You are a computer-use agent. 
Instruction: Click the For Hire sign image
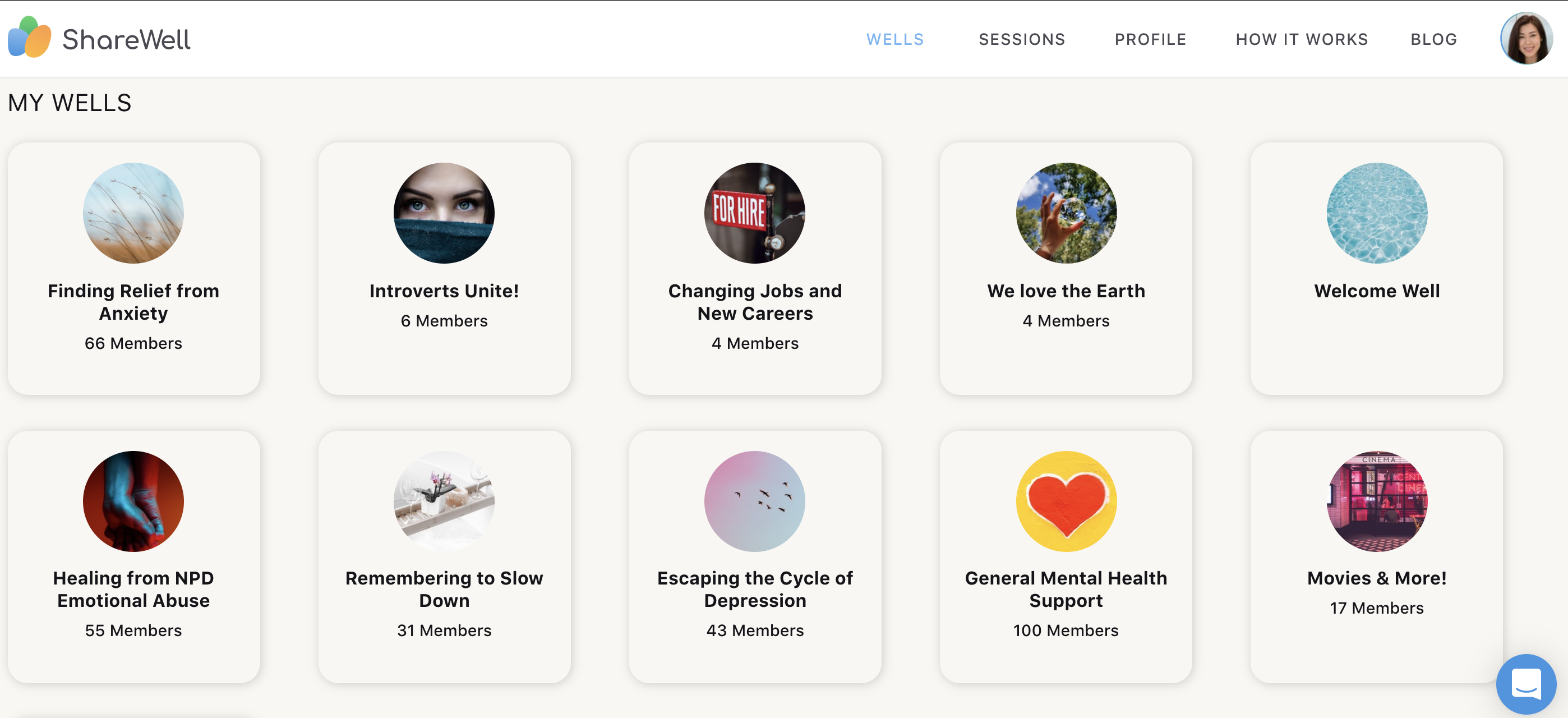click(x=755, y=213)
